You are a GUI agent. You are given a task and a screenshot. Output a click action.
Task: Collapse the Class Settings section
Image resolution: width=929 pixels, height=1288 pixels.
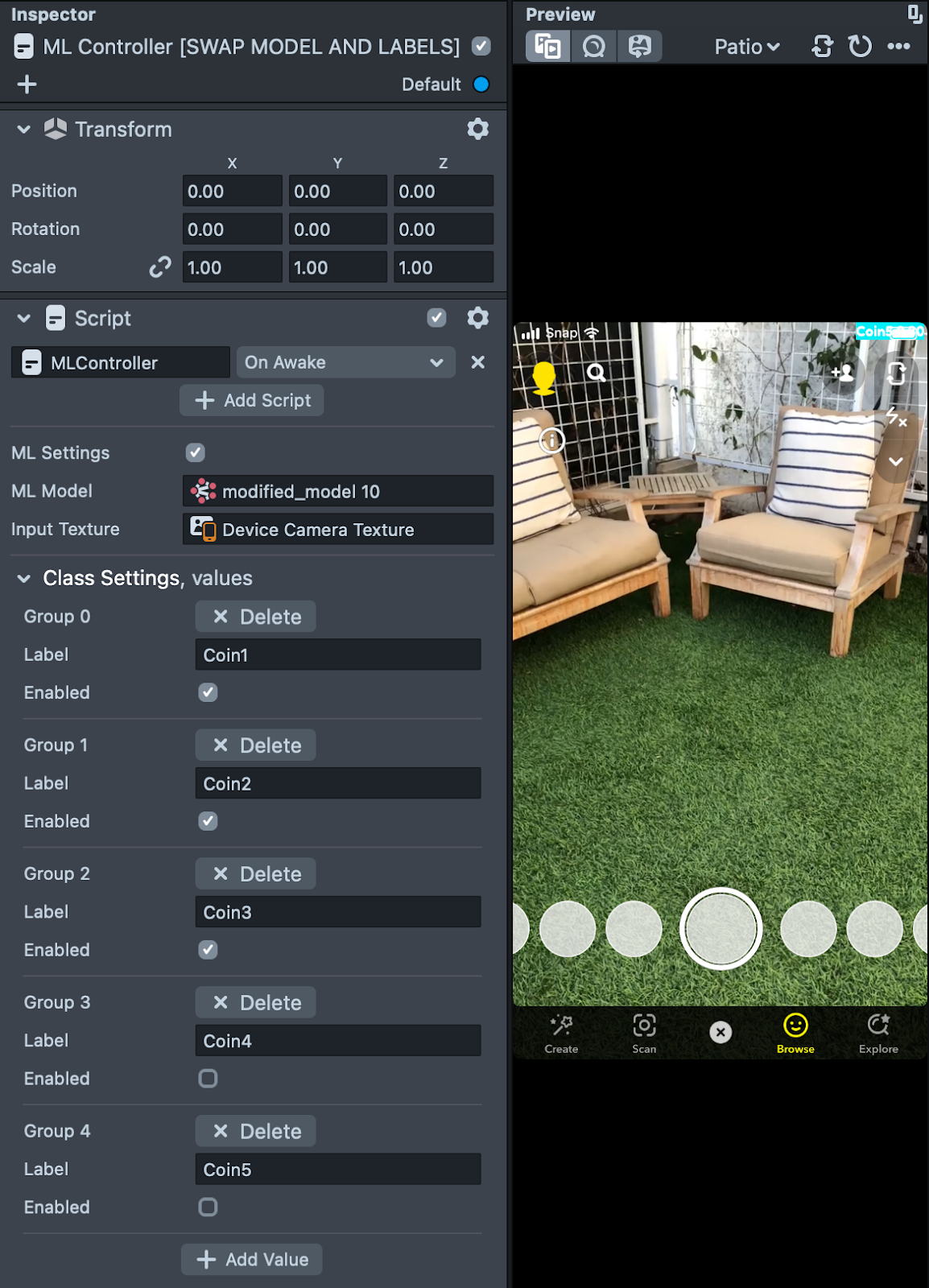24,578
